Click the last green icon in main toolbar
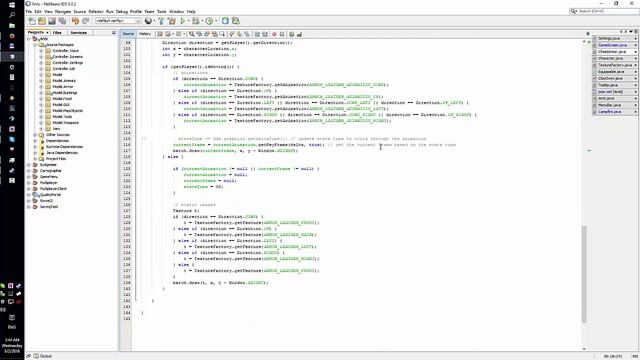 [236, 21]
